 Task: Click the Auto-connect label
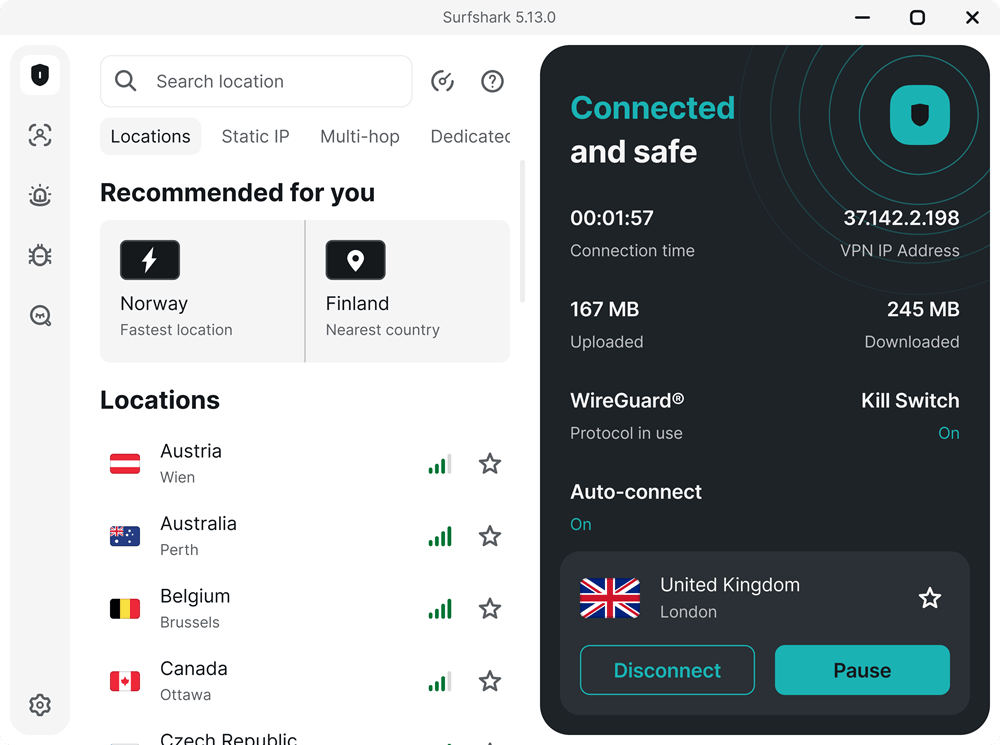tap(636, 492)
